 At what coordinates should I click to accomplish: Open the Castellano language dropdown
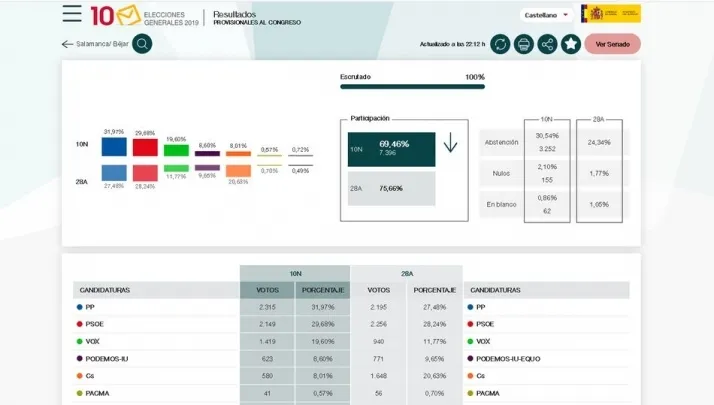(547, 15)
